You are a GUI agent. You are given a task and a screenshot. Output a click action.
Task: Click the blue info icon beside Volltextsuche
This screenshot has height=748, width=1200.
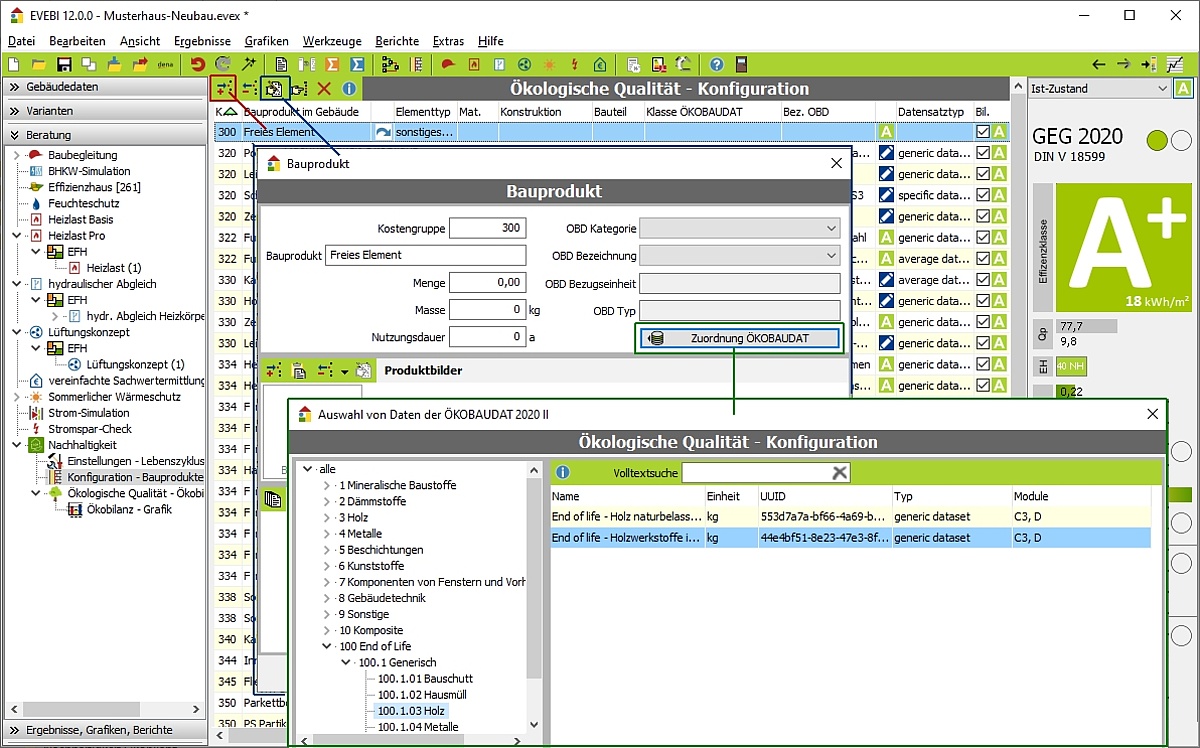[x=563, y=472]
